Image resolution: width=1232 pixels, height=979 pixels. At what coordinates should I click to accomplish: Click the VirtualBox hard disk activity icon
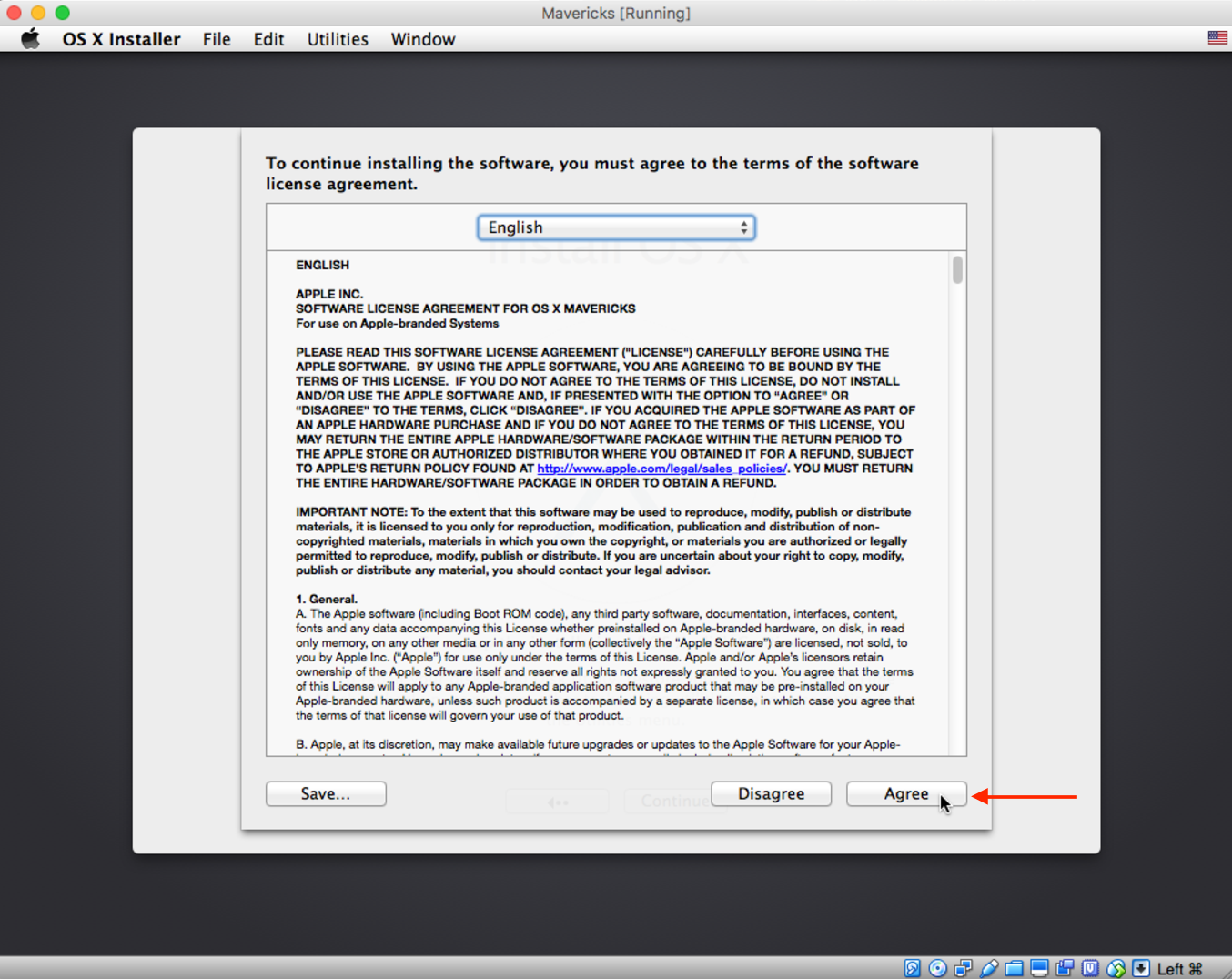(913, 968)
